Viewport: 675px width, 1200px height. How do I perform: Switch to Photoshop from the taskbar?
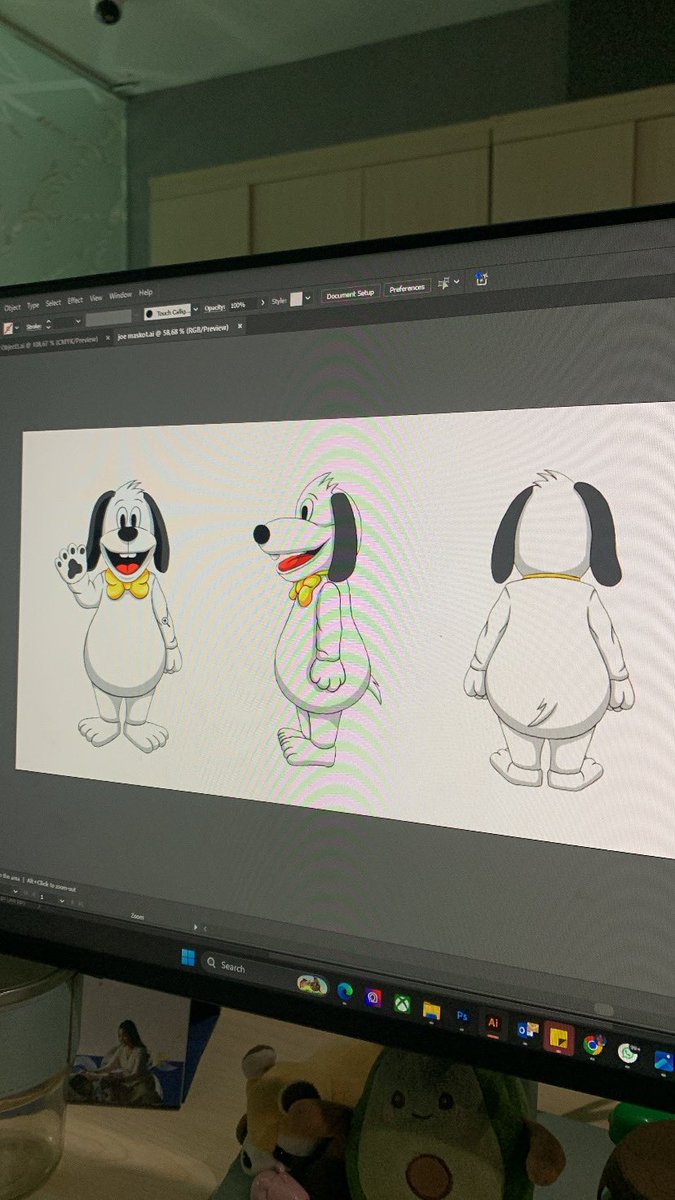[x=462, y=1015]
